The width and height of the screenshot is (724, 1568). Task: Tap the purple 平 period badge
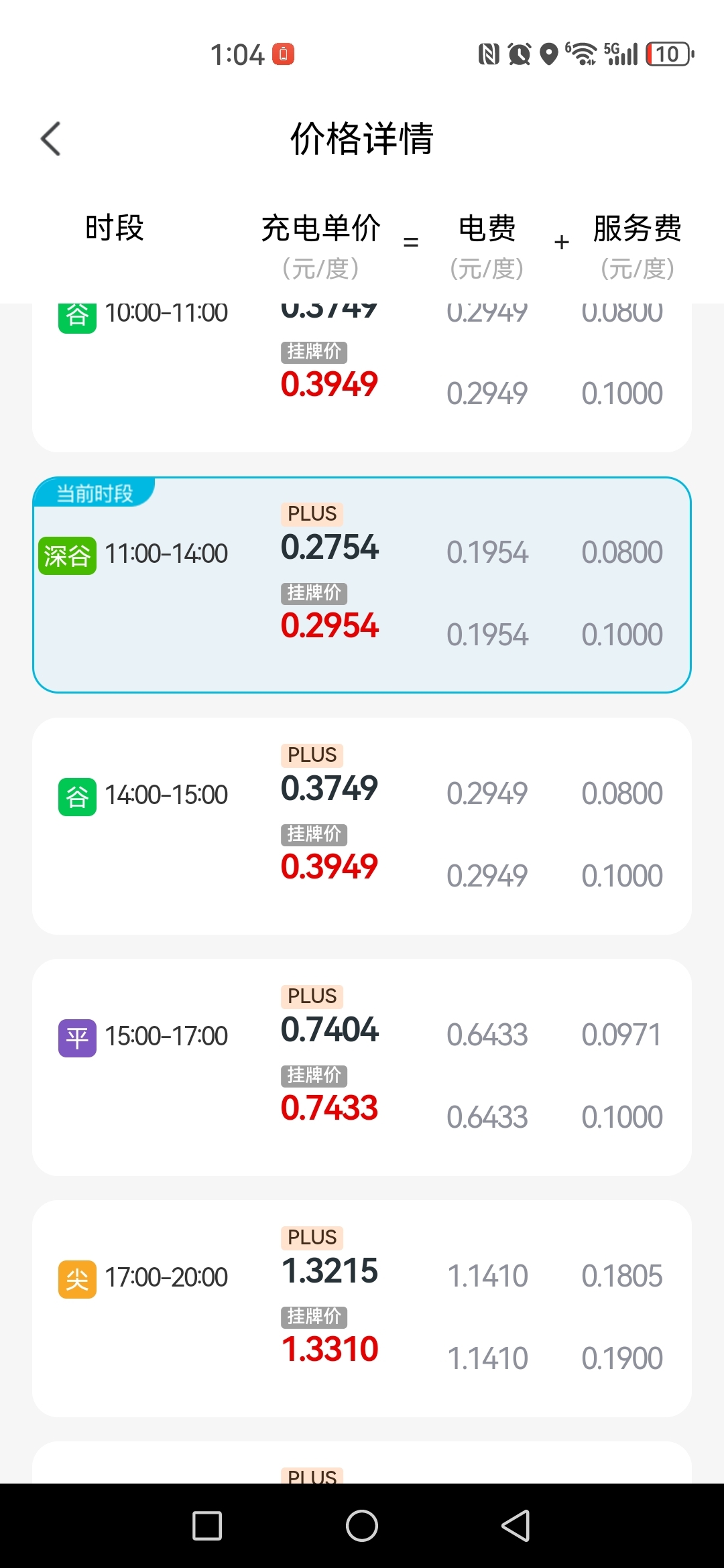click(77, 1038)
